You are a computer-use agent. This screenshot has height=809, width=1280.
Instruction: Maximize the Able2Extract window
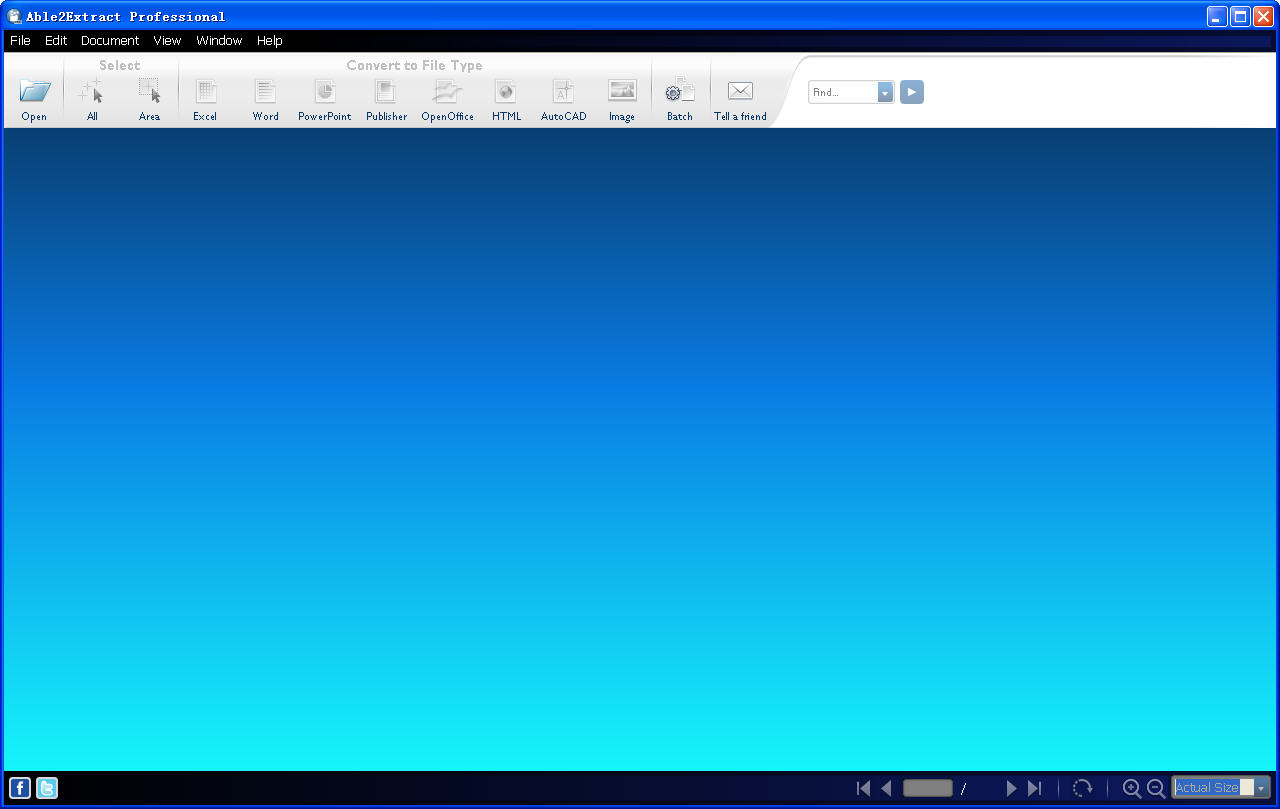coord(1240,16)
